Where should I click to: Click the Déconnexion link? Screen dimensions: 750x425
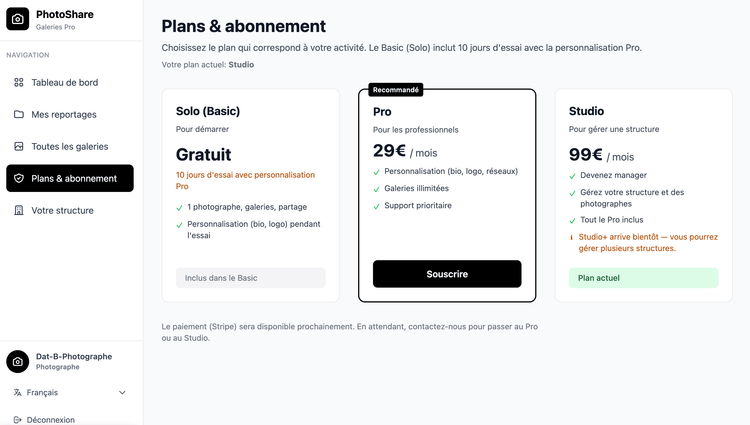51,420
